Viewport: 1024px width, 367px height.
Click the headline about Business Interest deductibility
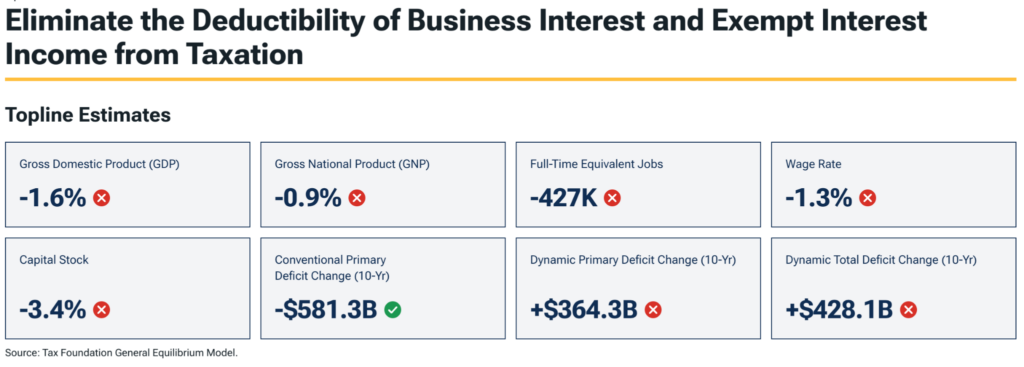[466, 38]
